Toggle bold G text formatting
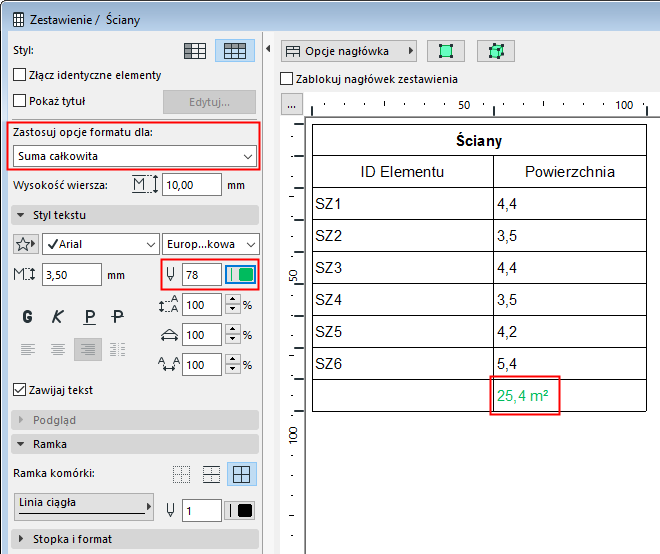Viewport: 660px width, 554px height. tap(27, 316)
